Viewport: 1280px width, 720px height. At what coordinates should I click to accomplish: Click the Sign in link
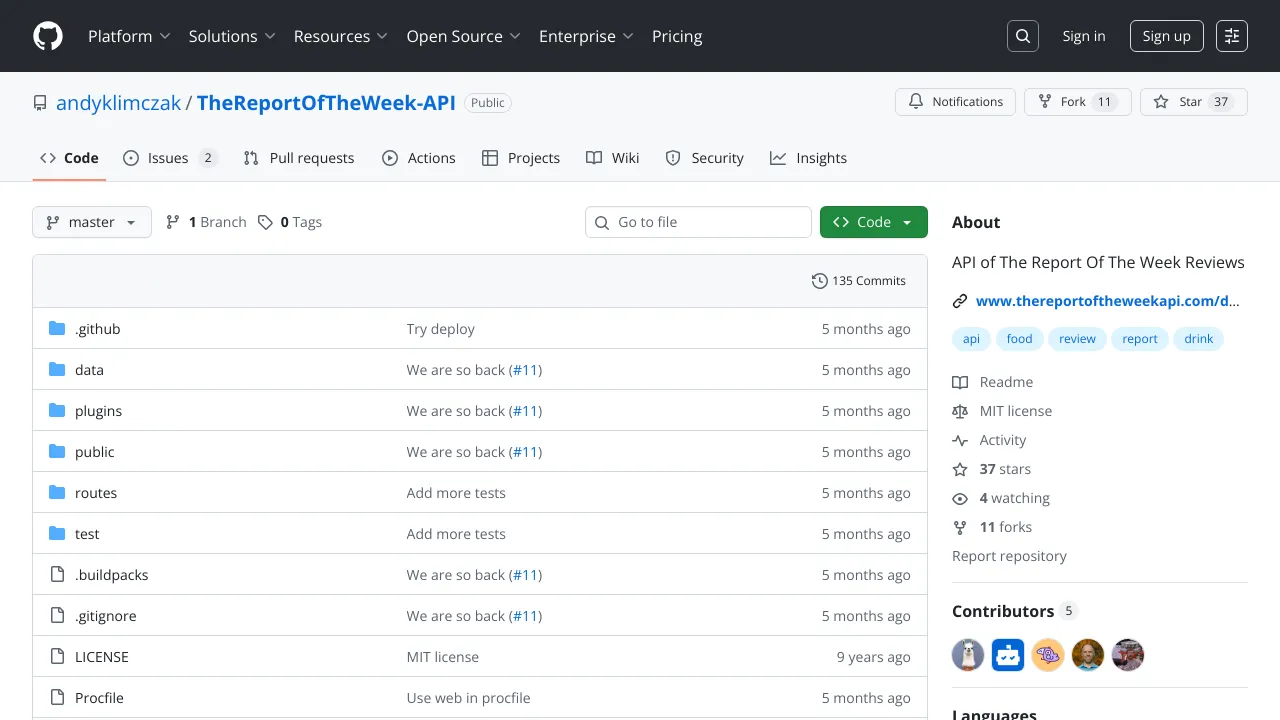[1084, 36]
